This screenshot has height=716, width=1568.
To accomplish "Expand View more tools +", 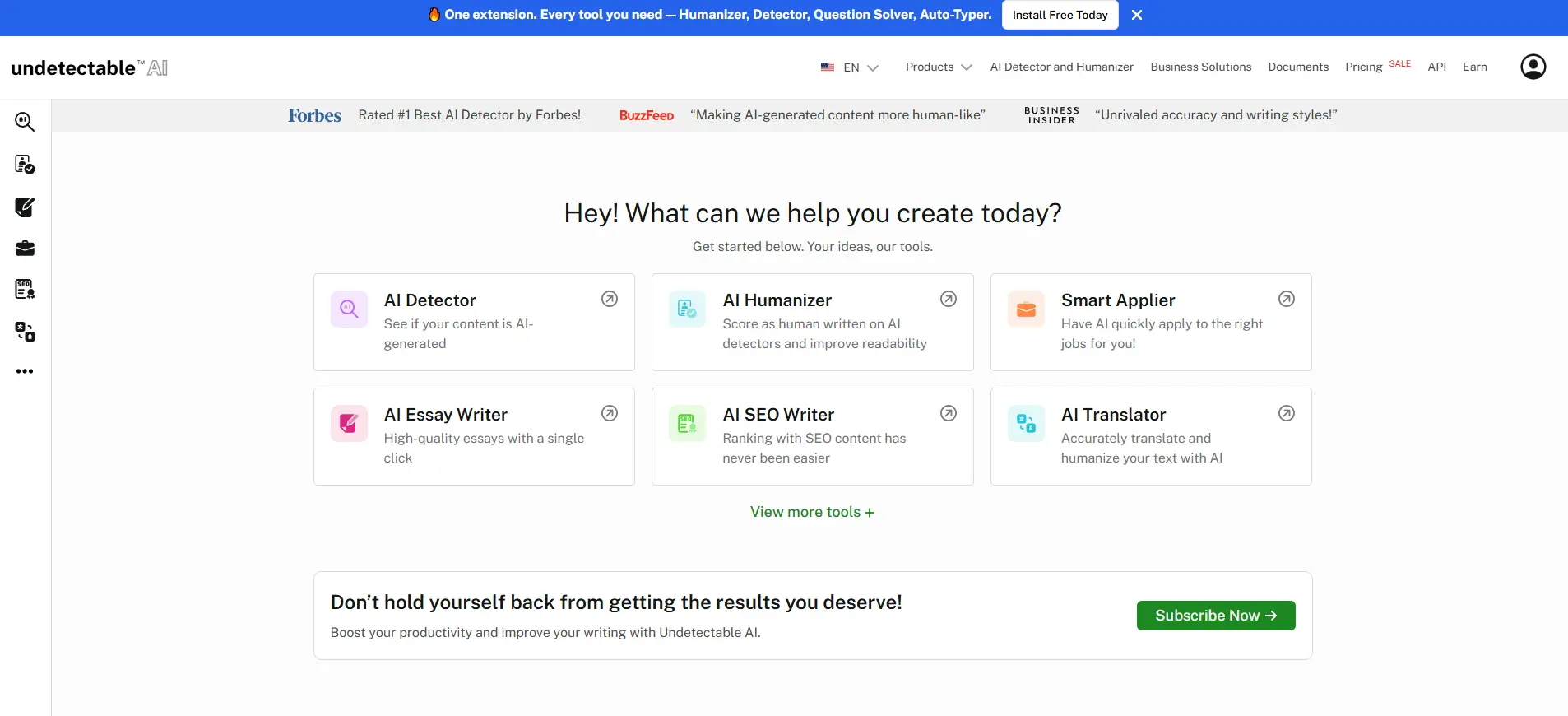I will tap(812, 512).
